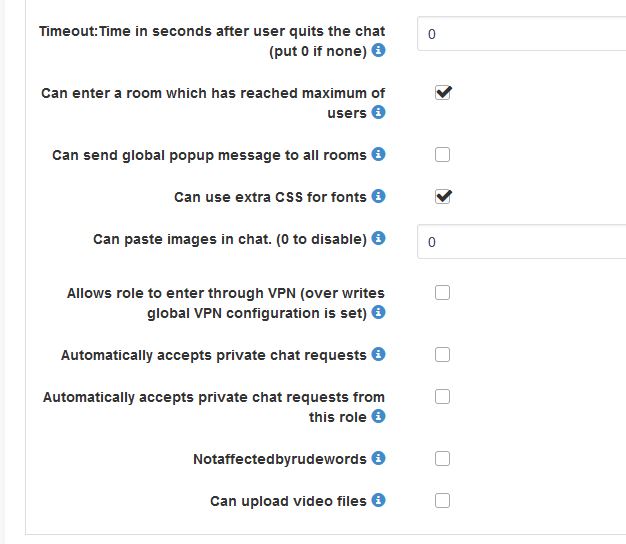Click info icon beside Timeout setting

378,51
